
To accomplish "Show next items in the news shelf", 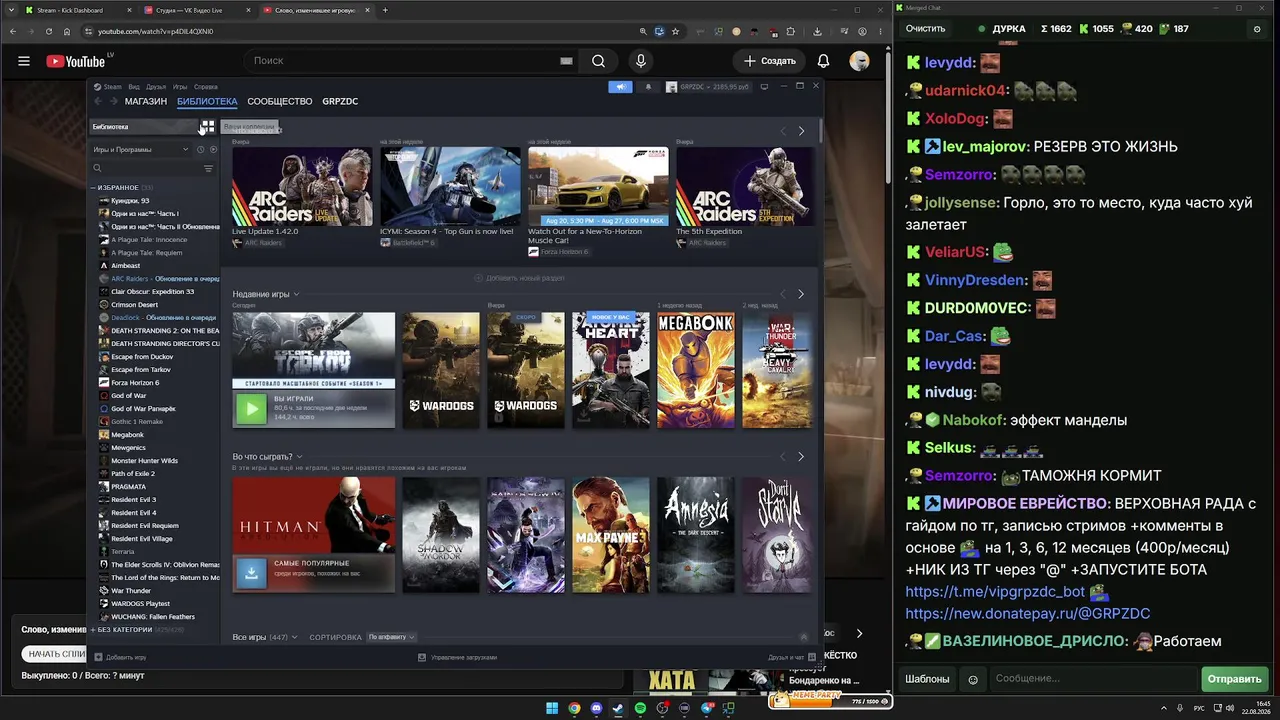I will click(801, 131).
